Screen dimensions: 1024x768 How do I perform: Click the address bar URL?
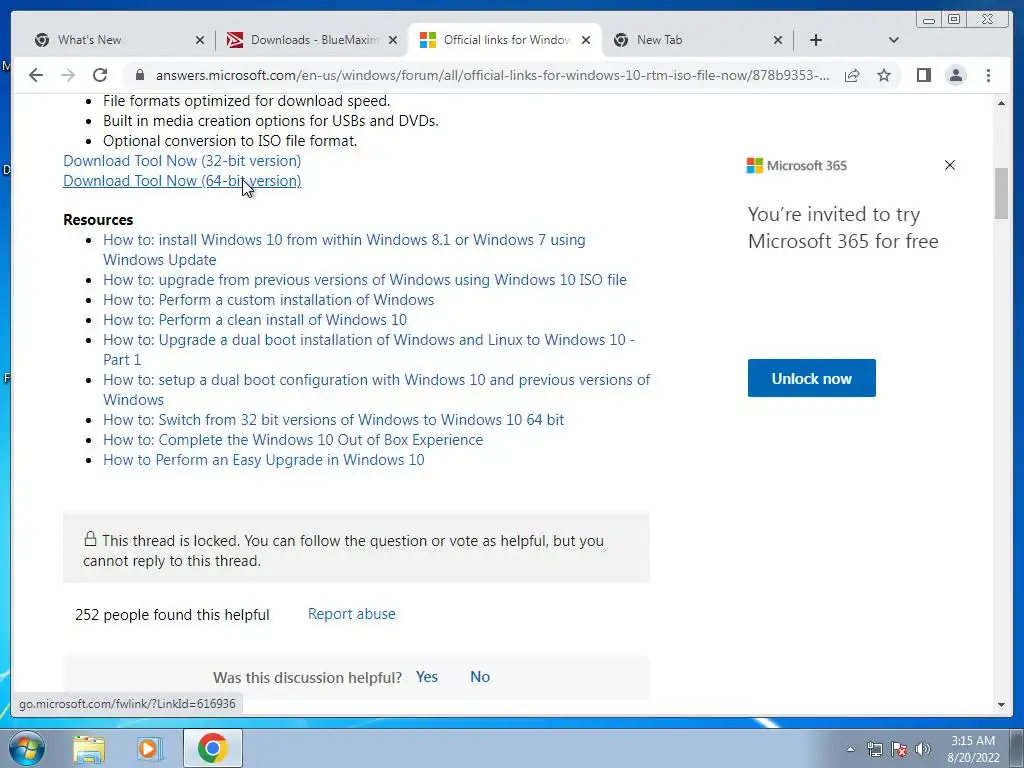click(492, 75)
